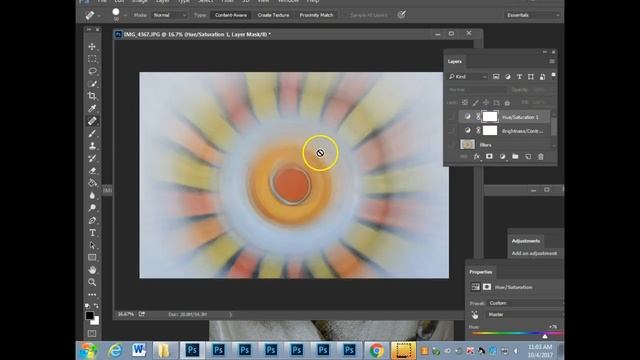The height and width of the screenshot is (360, 640).
Task: Select the History Brush tool
Action: tap(92, 158)
